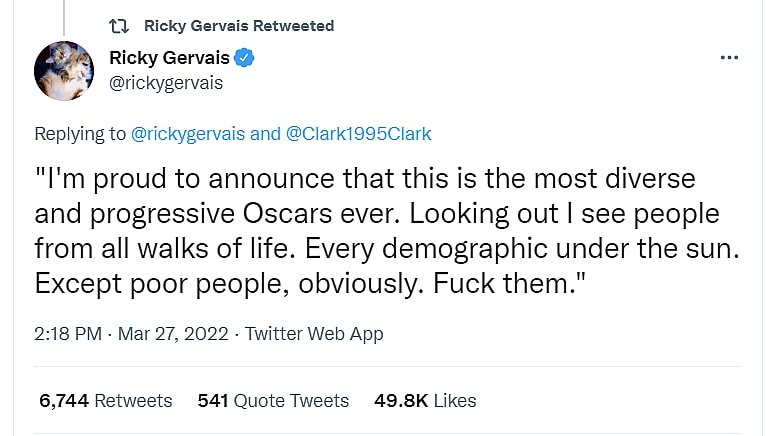Screen dimensions: 766x436
Task: Click the @rickygervais handle under the name
Action: coord(166,83)
